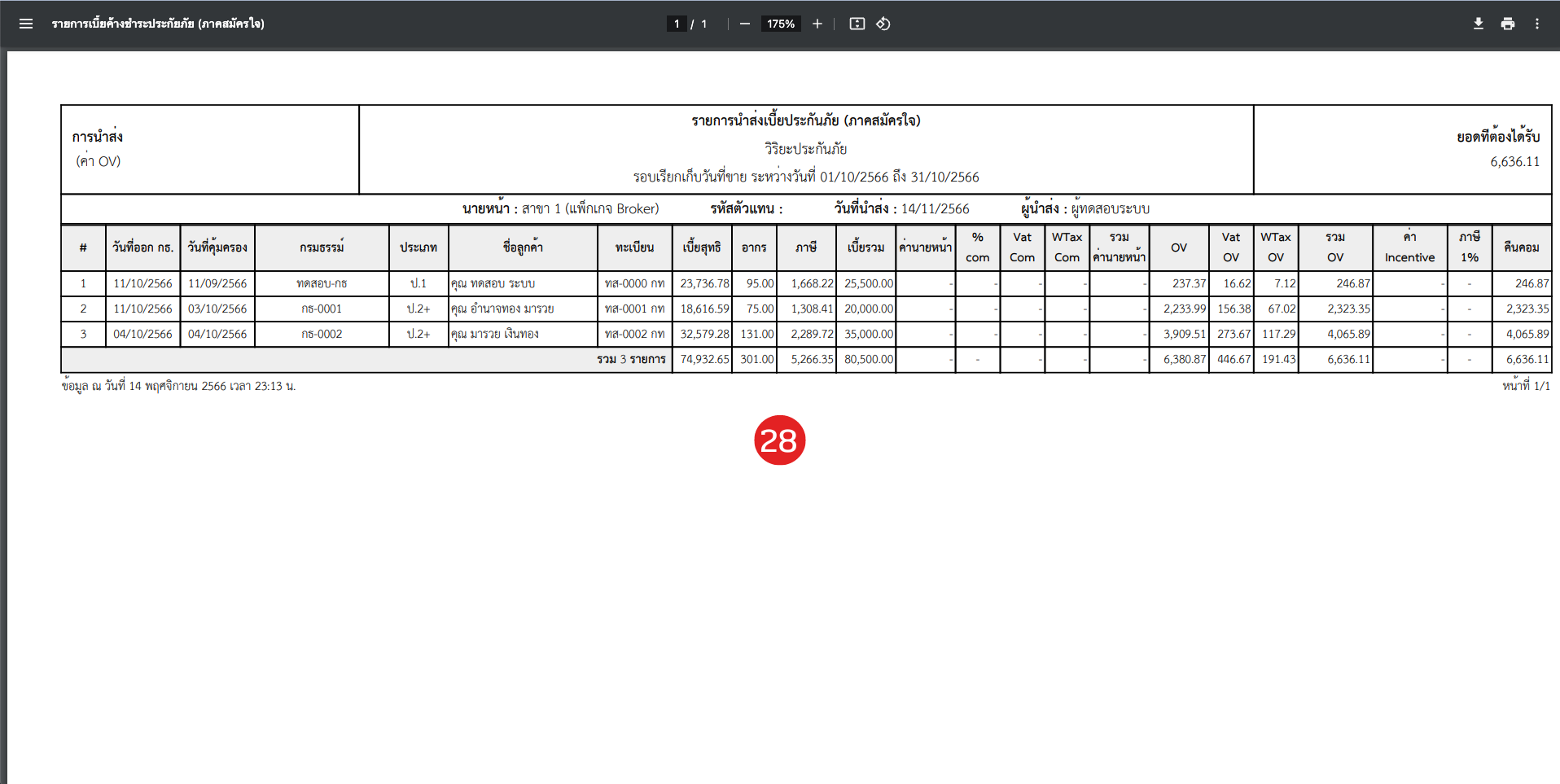
Task: Rotate the document counterclockwise
Action: (x=883, y=24)
